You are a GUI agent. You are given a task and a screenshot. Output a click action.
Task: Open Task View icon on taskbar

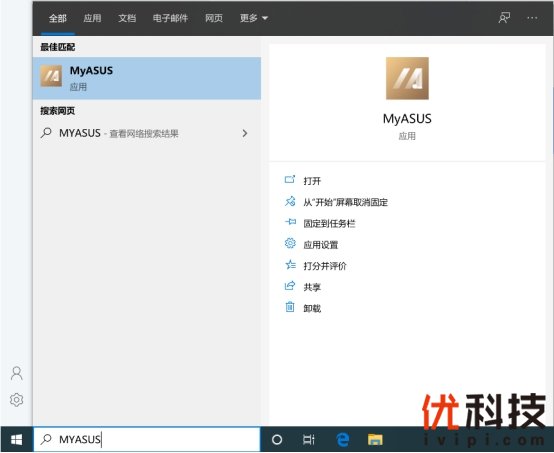(308, 440)
